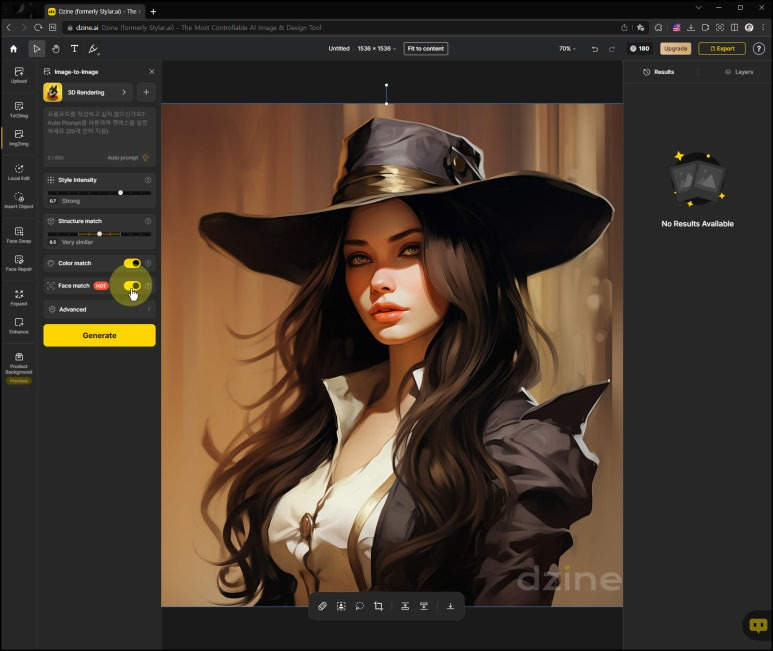Viewport: 773px width, 651px height.
Task: Click the lasso select icon in bottom toolbar
Action: tap(359, 606)
